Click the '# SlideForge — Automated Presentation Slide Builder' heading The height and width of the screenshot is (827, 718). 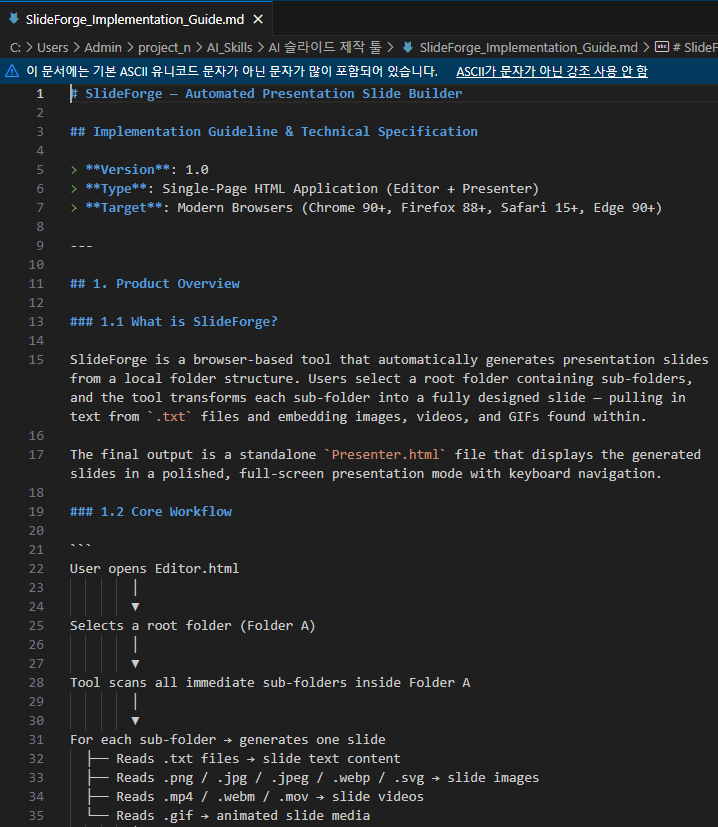266,93
